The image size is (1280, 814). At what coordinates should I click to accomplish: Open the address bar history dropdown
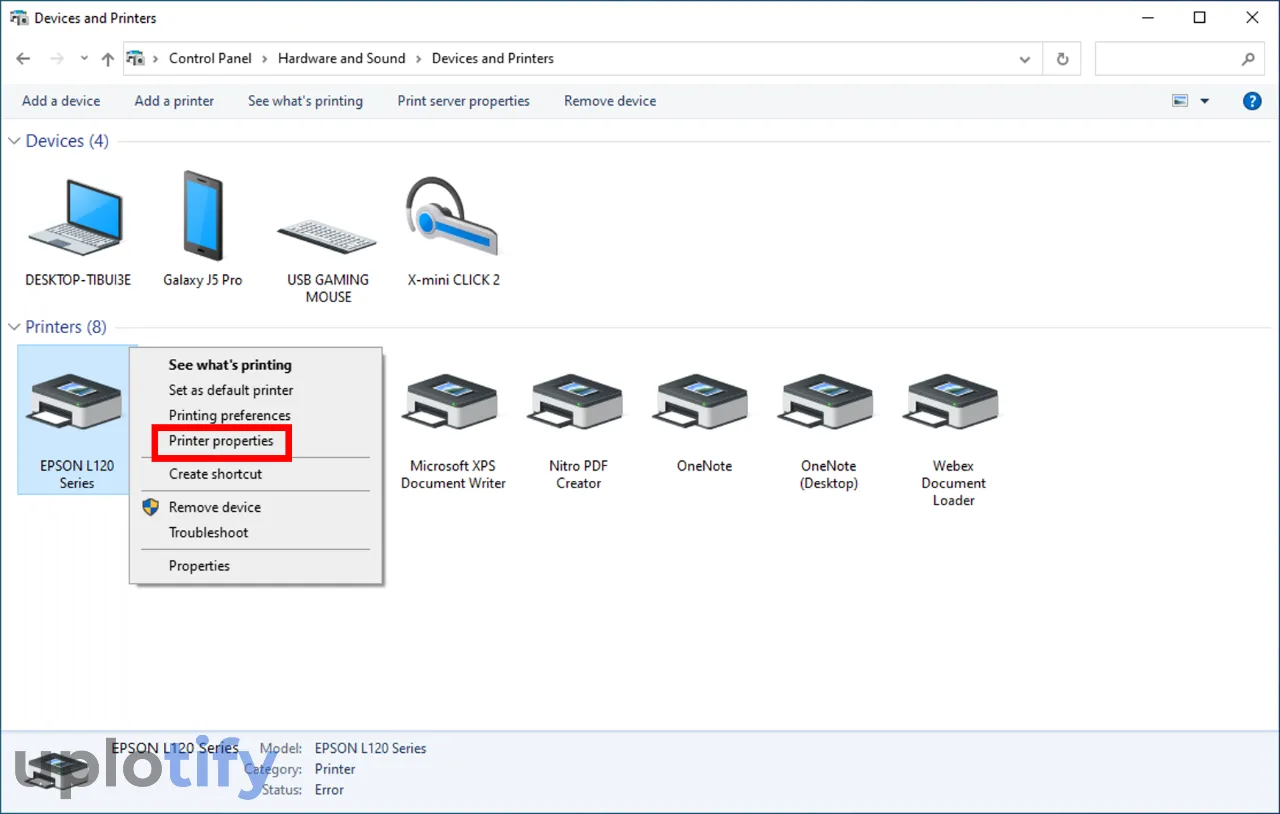pos(1025,59)
